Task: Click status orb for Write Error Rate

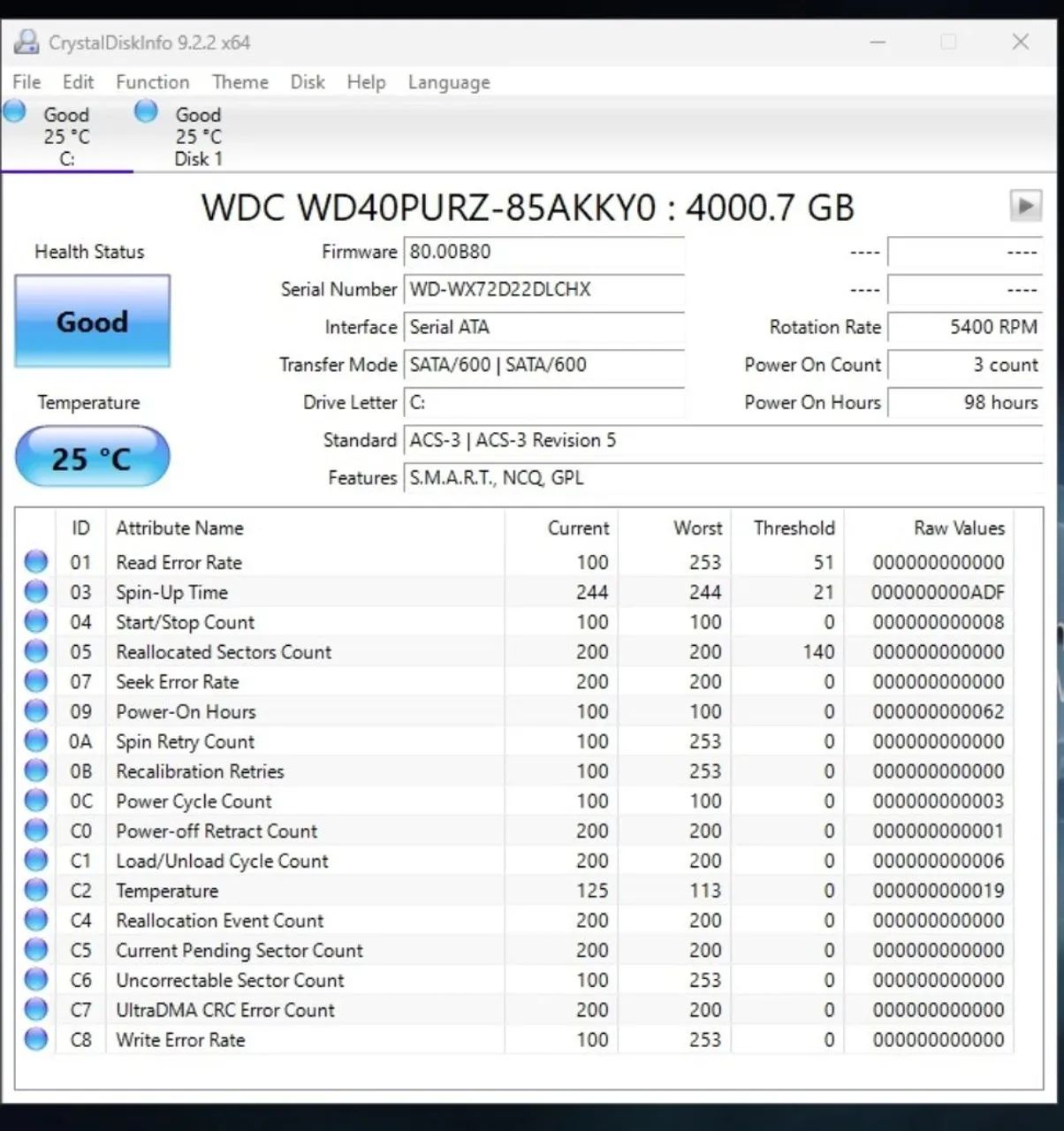Action: tap(36, 1039)
